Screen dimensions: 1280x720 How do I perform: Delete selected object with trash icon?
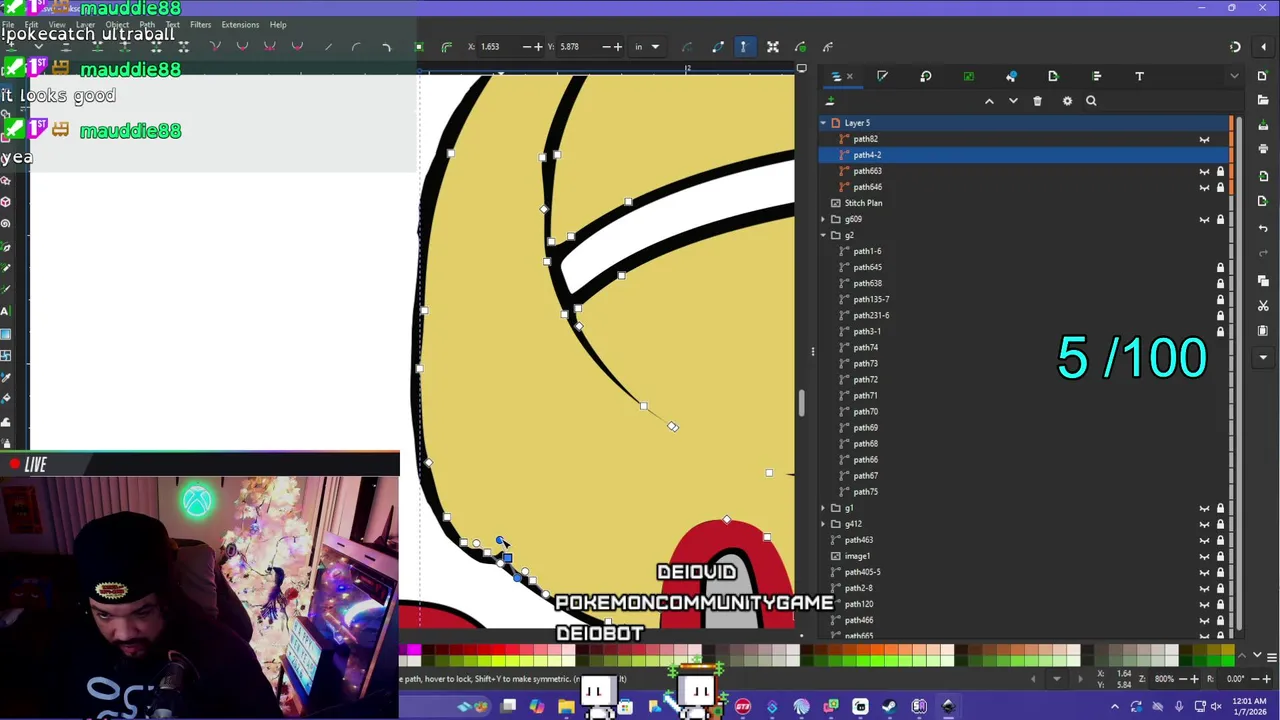click(1037, 101)
